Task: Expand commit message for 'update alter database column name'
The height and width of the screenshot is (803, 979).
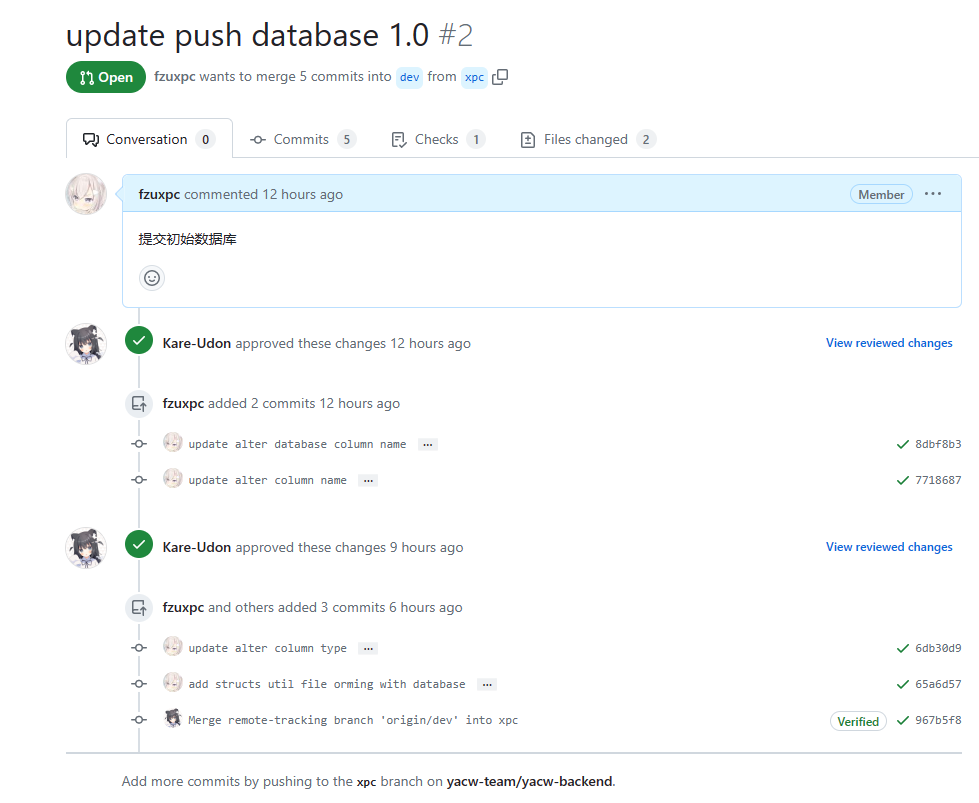Action: tap(428, 444)
